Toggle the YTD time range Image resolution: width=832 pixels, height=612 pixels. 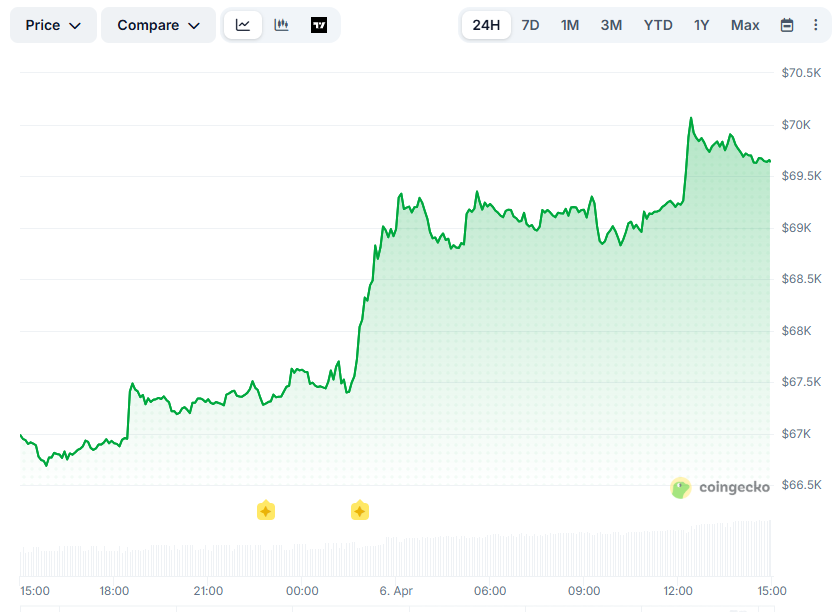coord(658,24)
